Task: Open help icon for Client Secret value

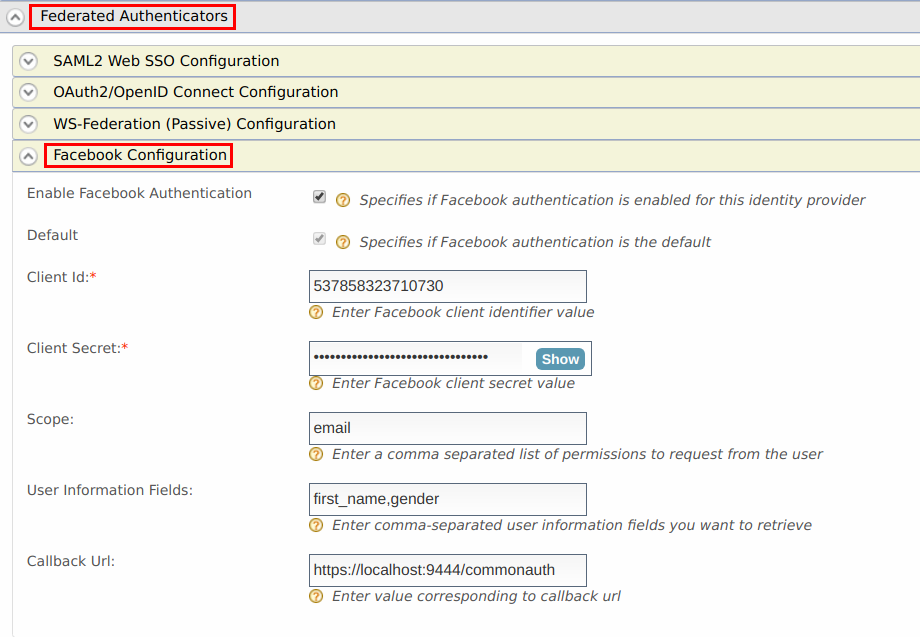Action: click(315, 383)
